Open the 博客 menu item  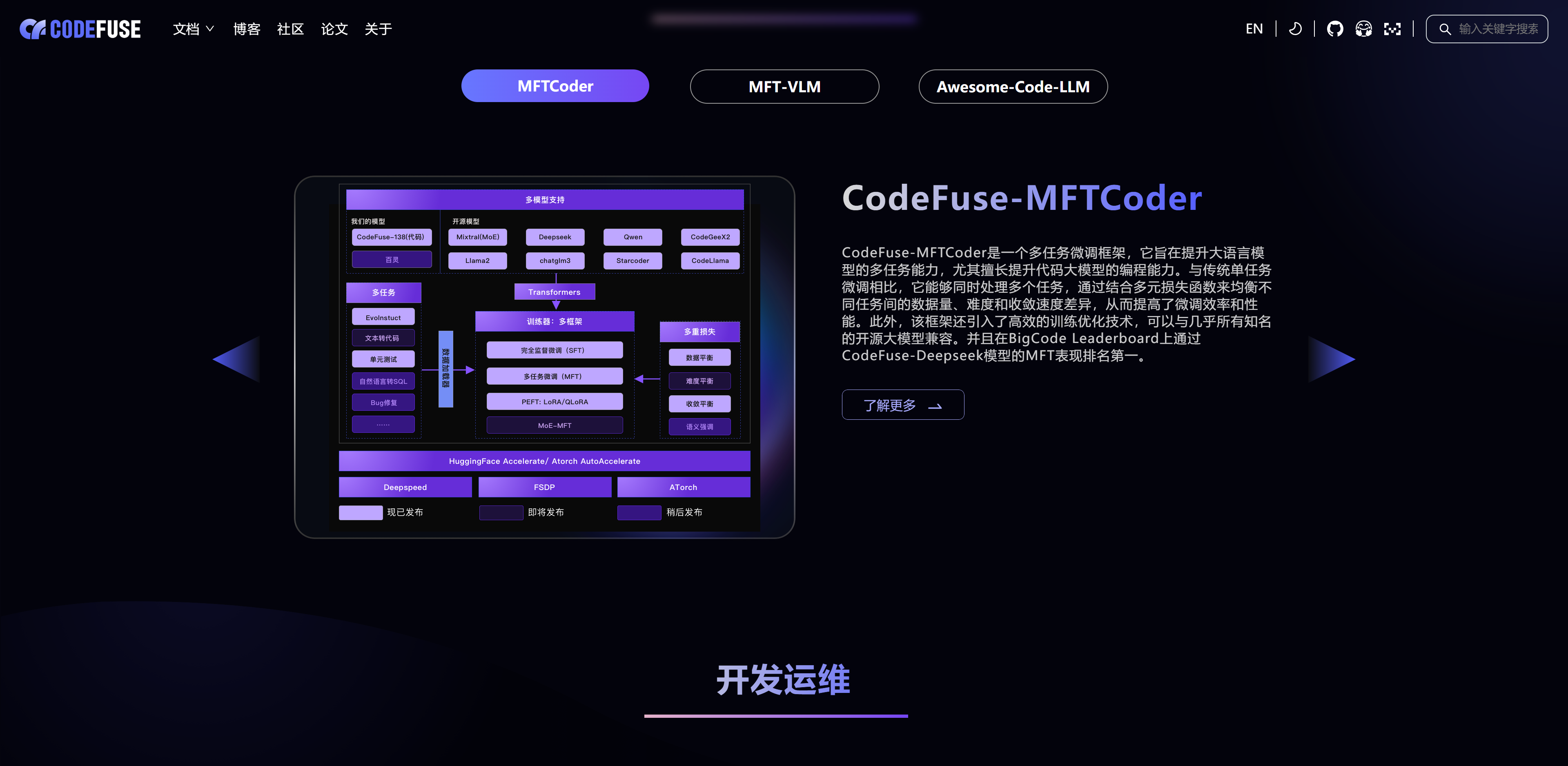click(x=247, y=29)
